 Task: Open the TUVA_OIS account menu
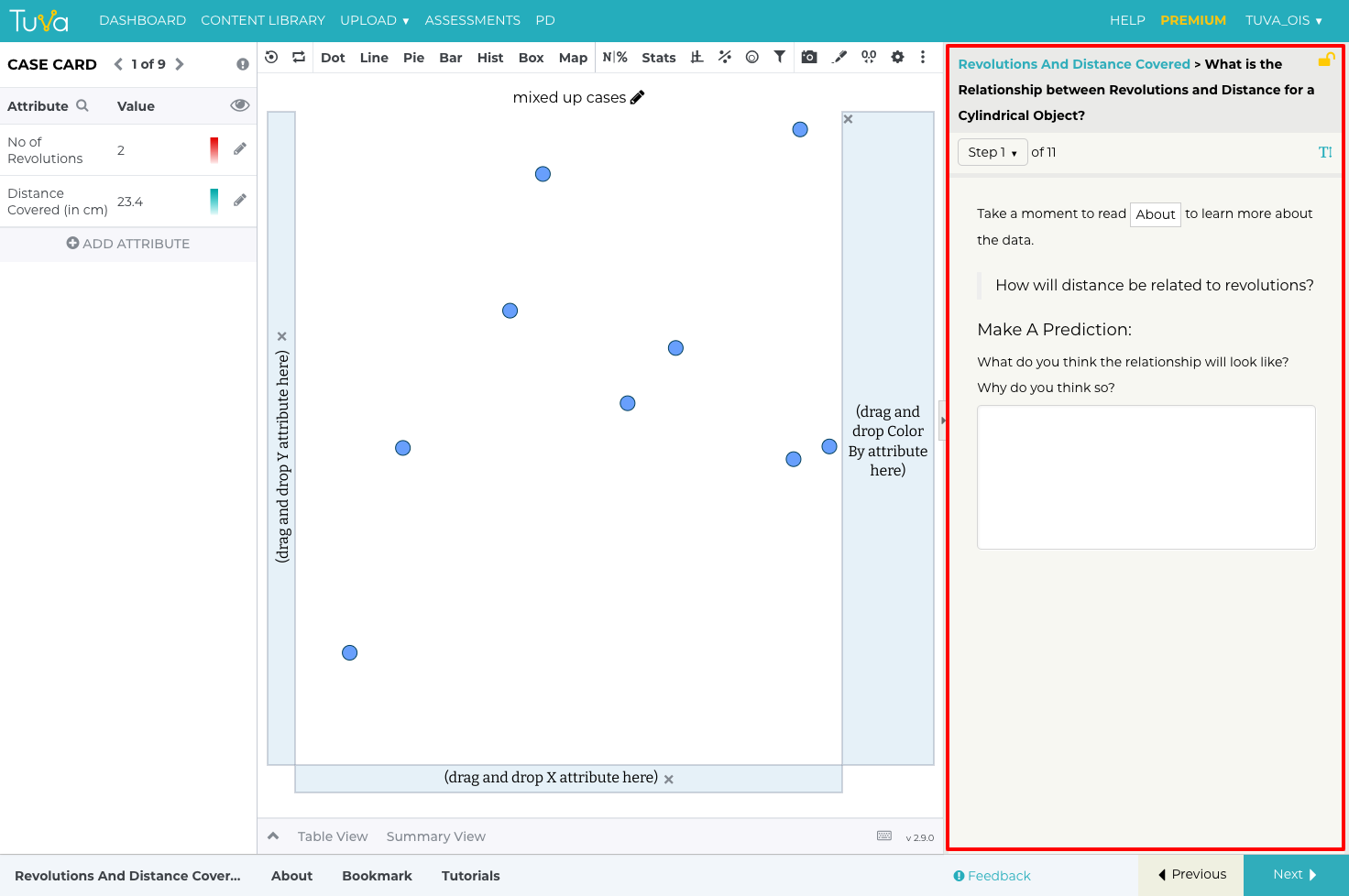point(1284,20)
